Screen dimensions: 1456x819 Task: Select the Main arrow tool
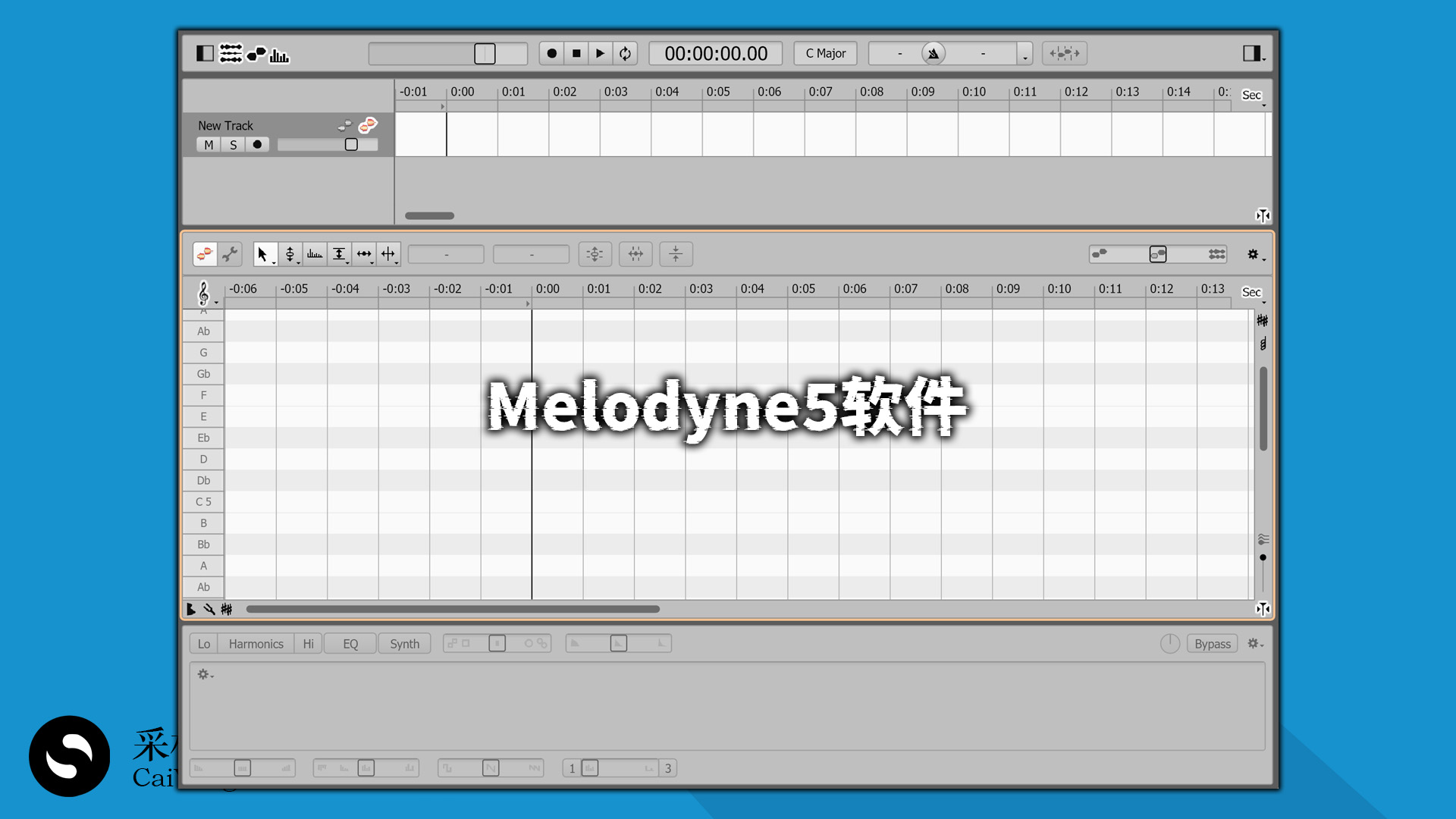click(262, 254)
